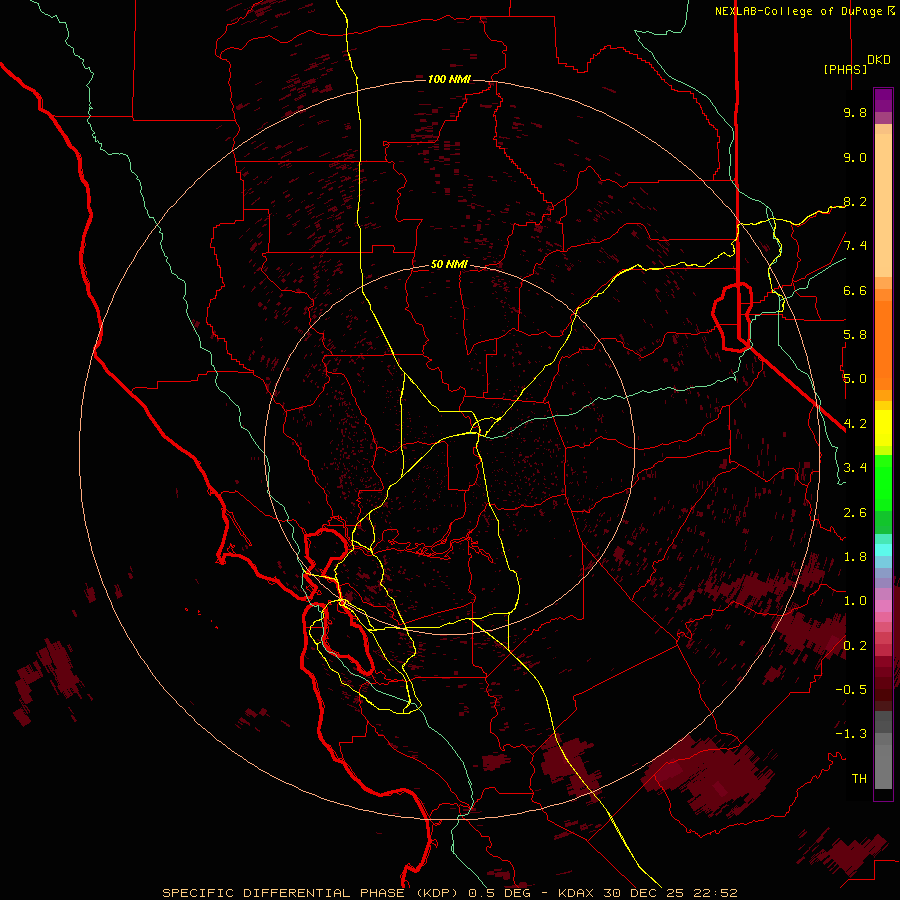
Task: Click the "50 NMI" range ring label
Action: [449, 265]
